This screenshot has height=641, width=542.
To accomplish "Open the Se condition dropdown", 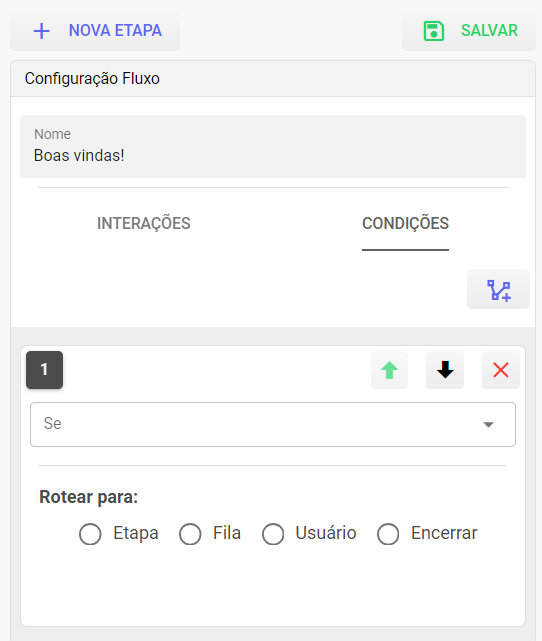I will [273, 424].
